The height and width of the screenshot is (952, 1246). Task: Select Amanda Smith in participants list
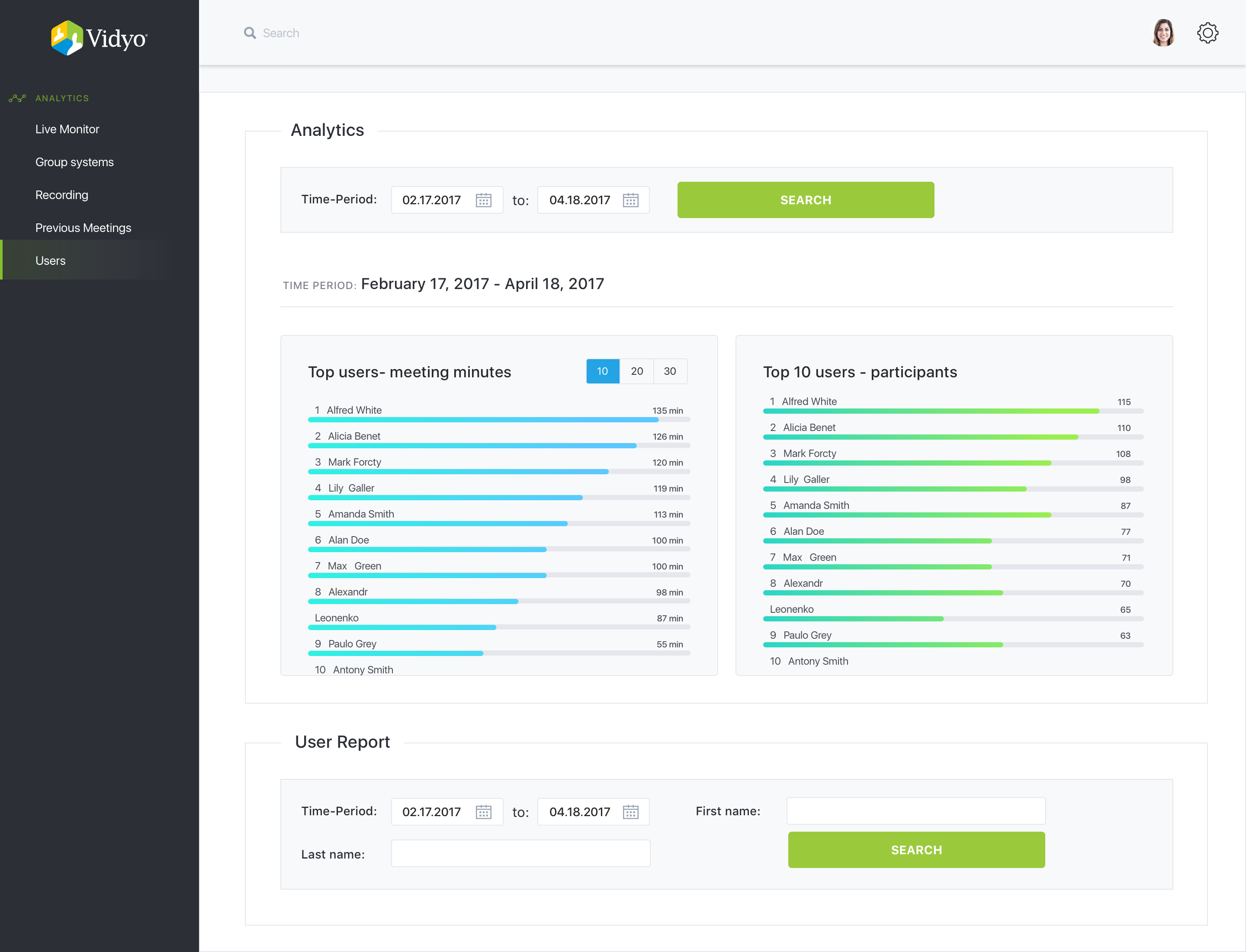click(816, 505)
